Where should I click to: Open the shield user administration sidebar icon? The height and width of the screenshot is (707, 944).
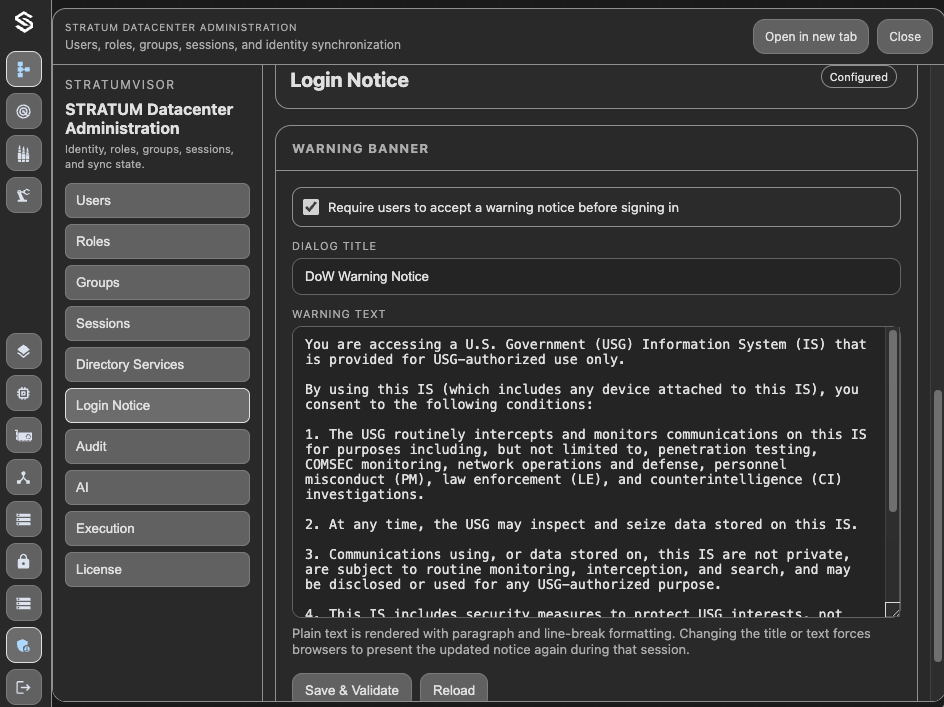[24, 646]
